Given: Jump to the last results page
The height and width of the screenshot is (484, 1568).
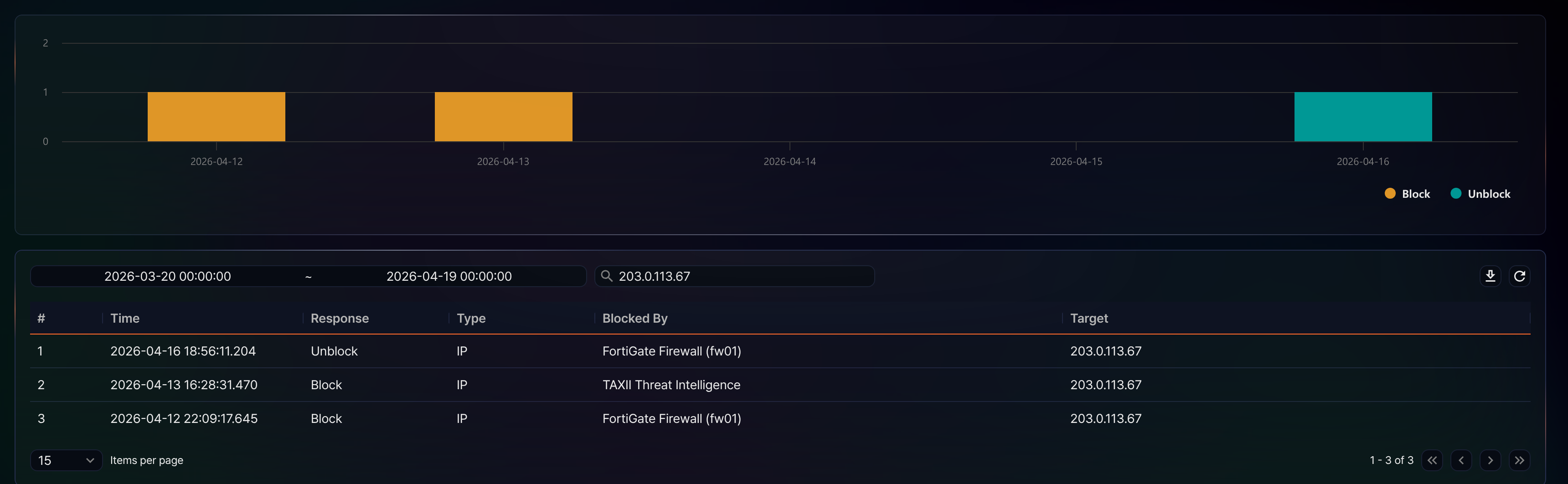Looking at the screenshot, I should click(x=1519, y=460).
